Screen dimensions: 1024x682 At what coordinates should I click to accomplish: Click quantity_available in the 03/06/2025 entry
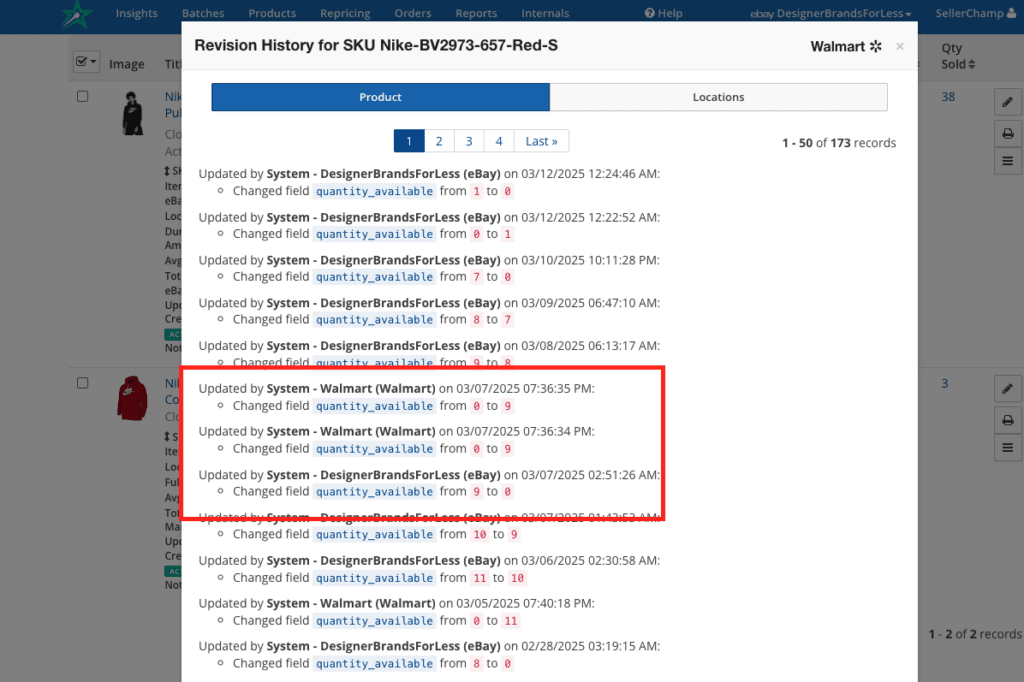click(x=374, y=578)
